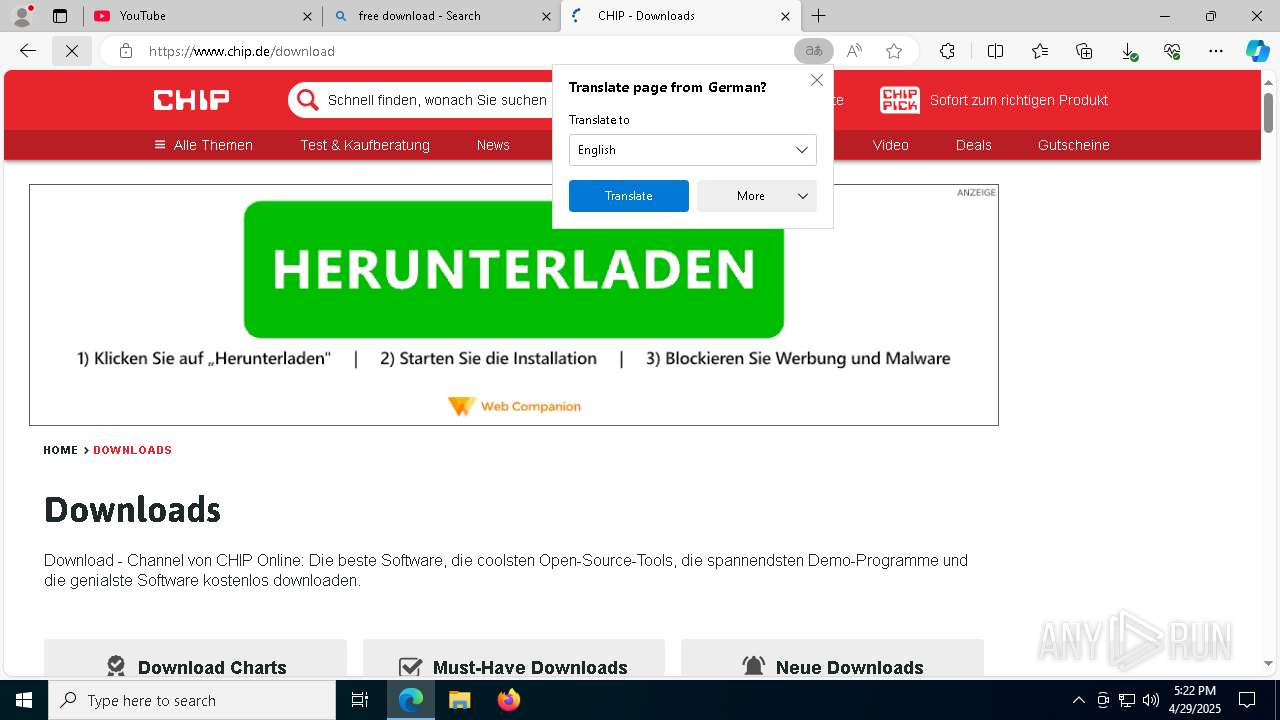Viewport: 1280px width, 720px height.
Task: Open the tab actions menu icon
Action: pos(60,16)
